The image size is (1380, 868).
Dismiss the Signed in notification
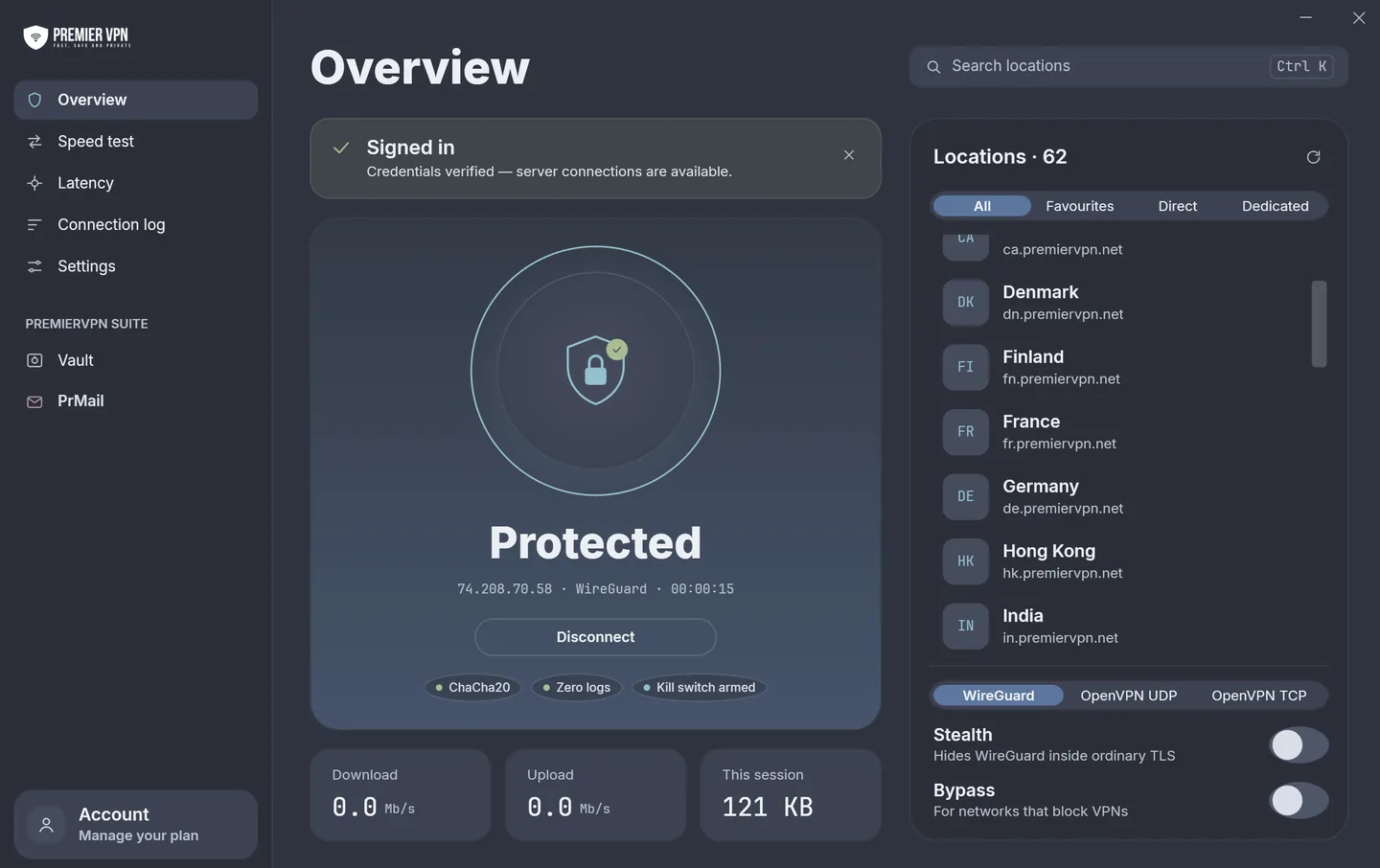click(849, 155)
